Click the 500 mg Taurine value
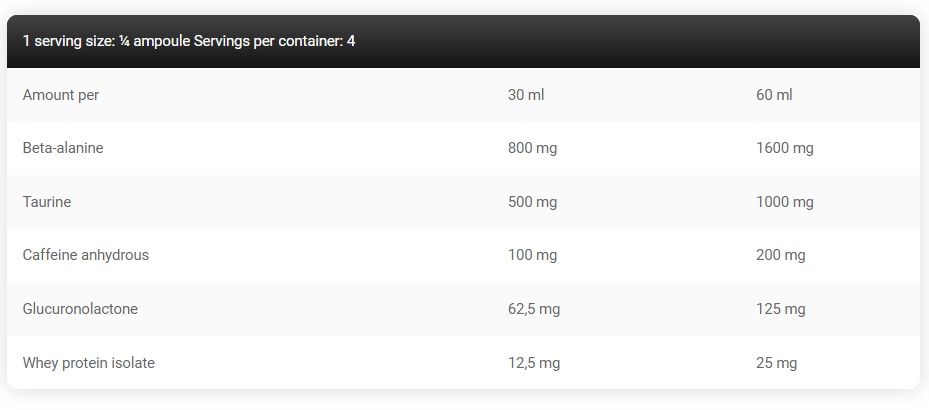 [x=532, y=202]
